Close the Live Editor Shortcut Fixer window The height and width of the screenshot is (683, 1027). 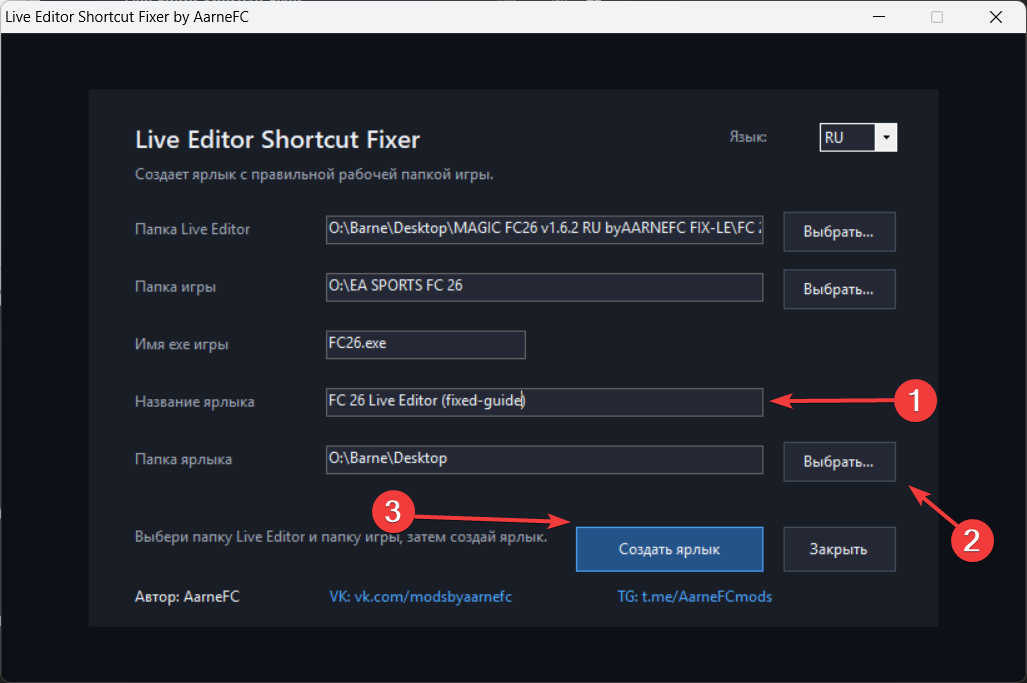(x=996, y=16)
